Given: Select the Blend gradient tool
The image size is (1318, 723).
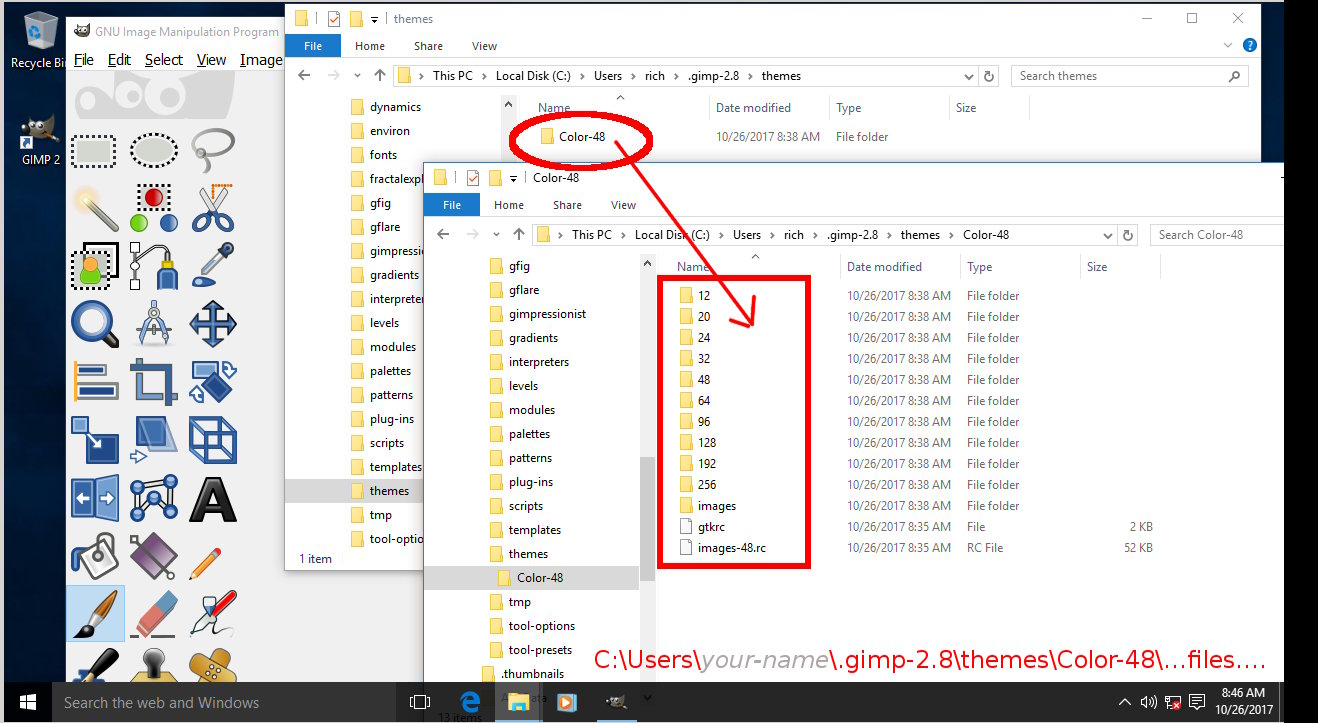Looking at the screenshot, I should (154, 556).
